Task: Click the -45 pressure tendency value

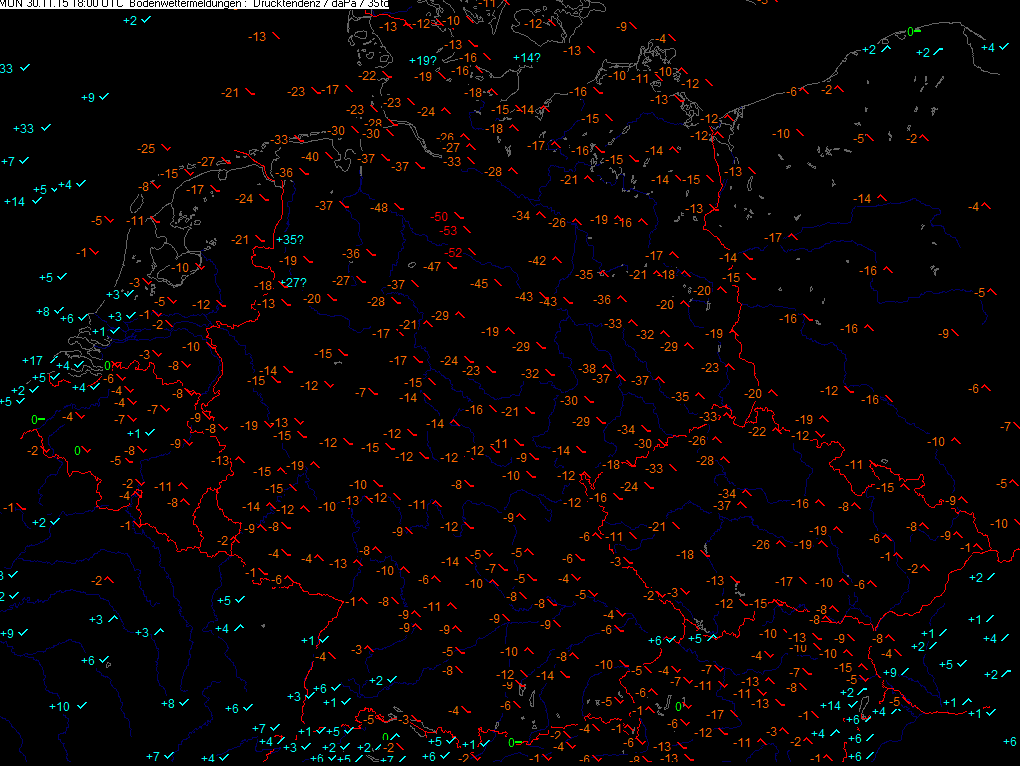Action: pyautogui.click(x=479, y=284)
